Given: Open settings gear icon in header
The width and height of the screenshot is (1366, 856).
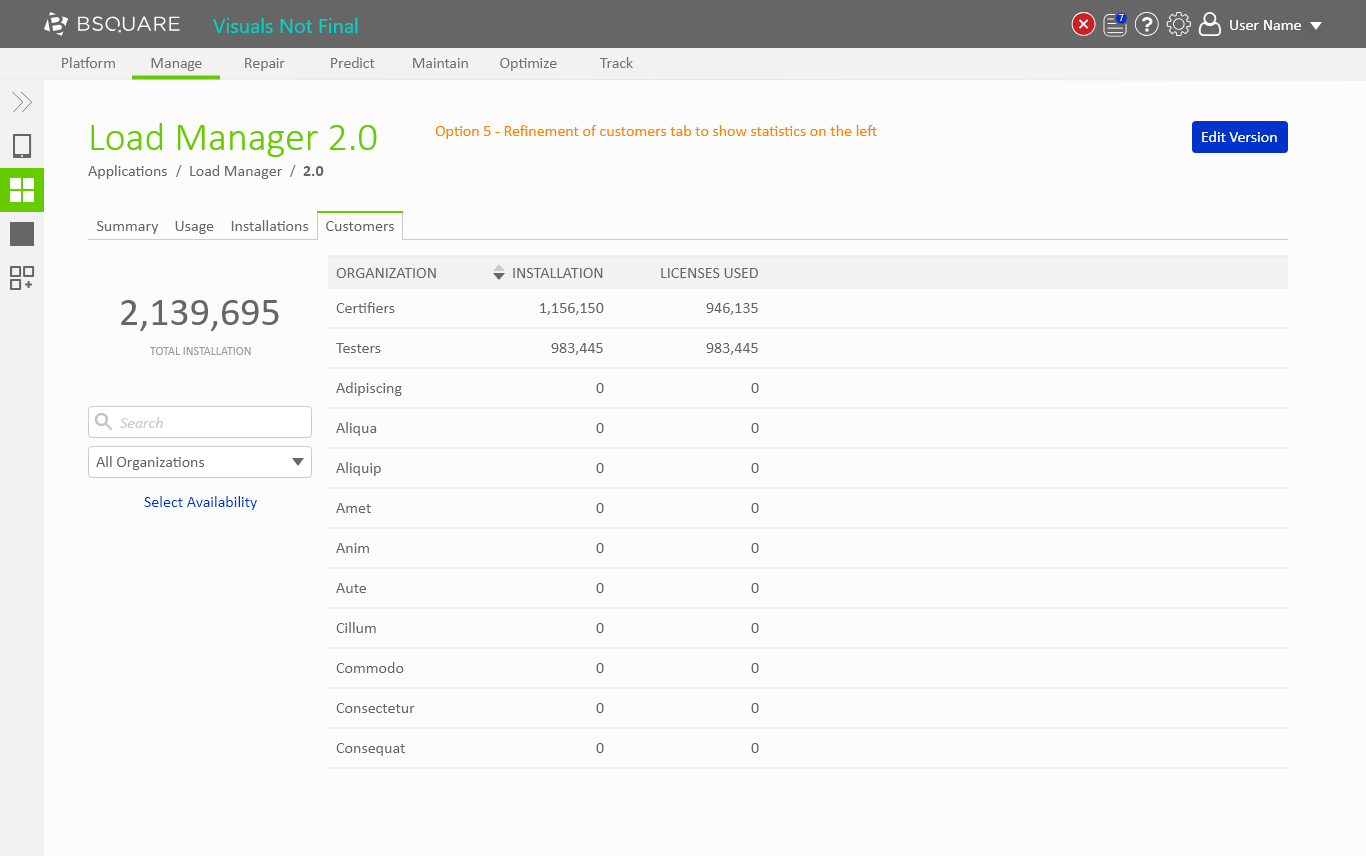Looking at the screenshot, I should point(1179,25).
